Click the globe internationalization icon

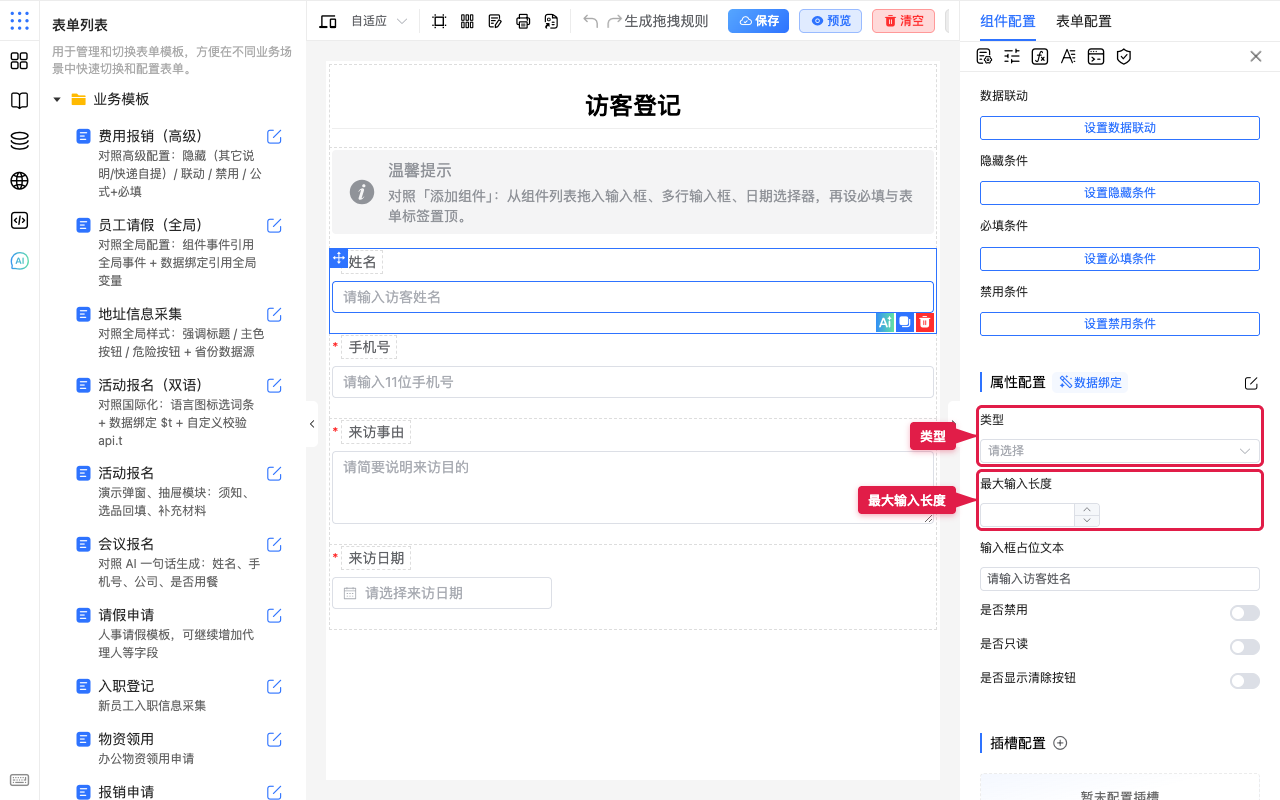point(19,181)
